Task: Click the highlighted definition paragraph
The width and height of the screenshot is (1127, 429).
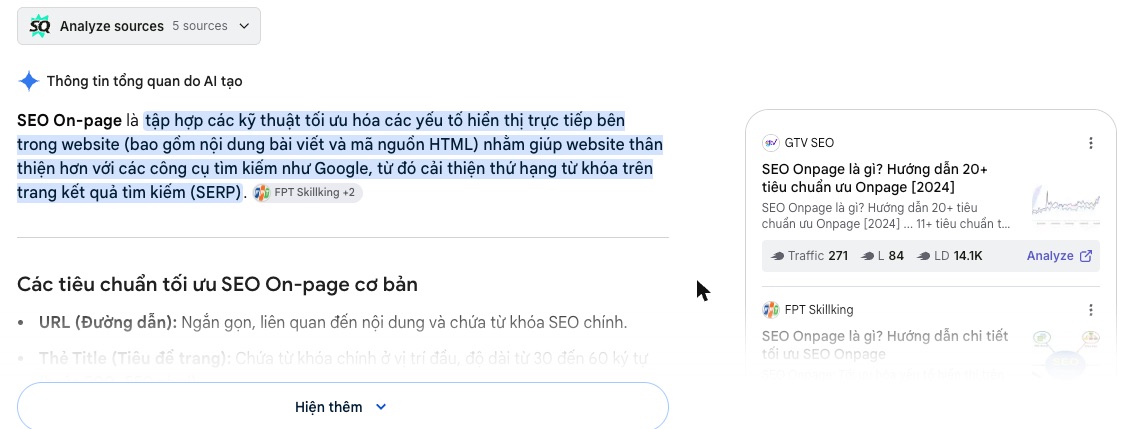Action: coord(340,156)
